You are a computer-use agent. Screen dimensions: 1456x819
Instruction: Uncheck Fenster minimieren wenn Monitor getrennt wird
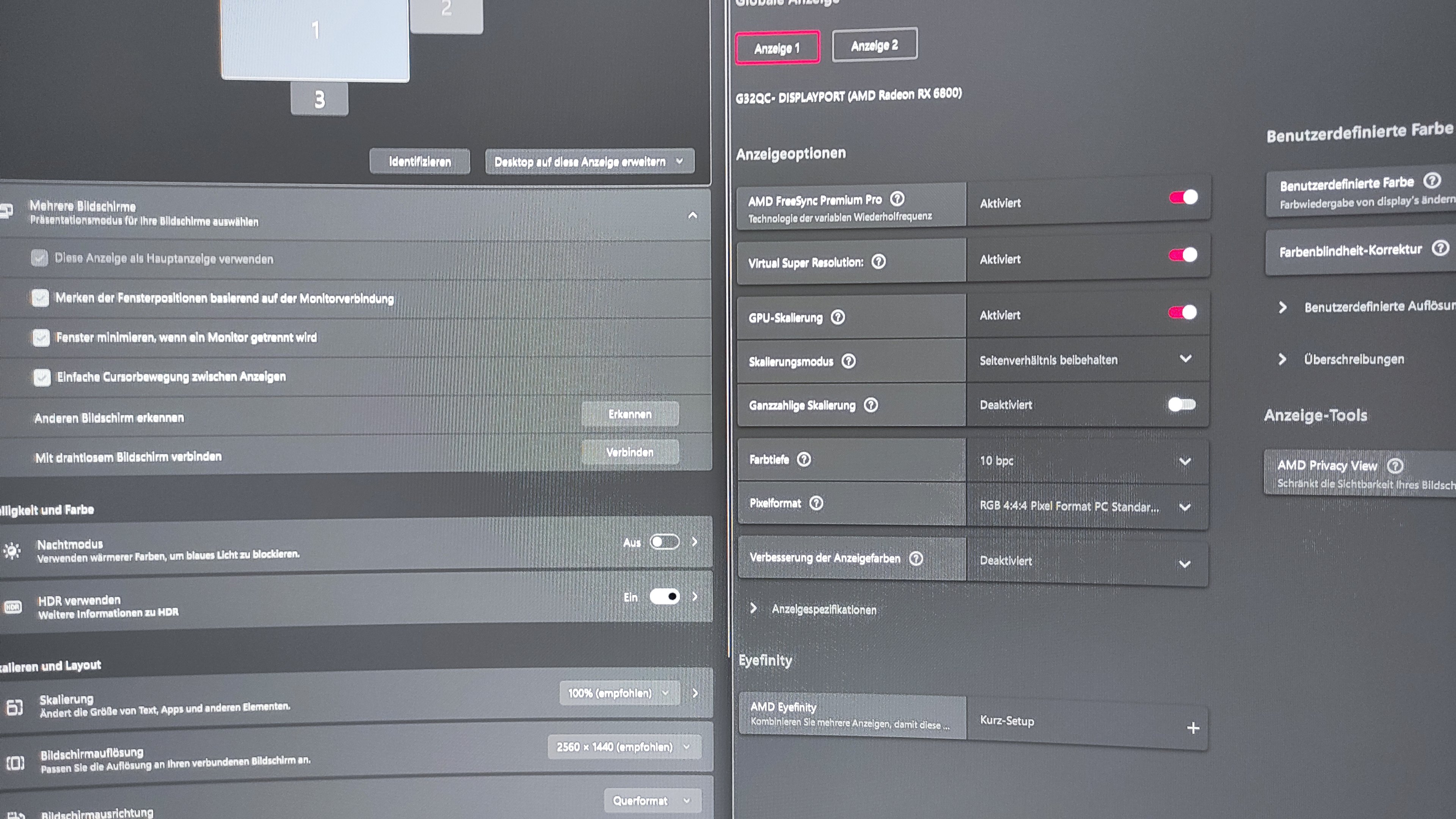coord(41,337)
